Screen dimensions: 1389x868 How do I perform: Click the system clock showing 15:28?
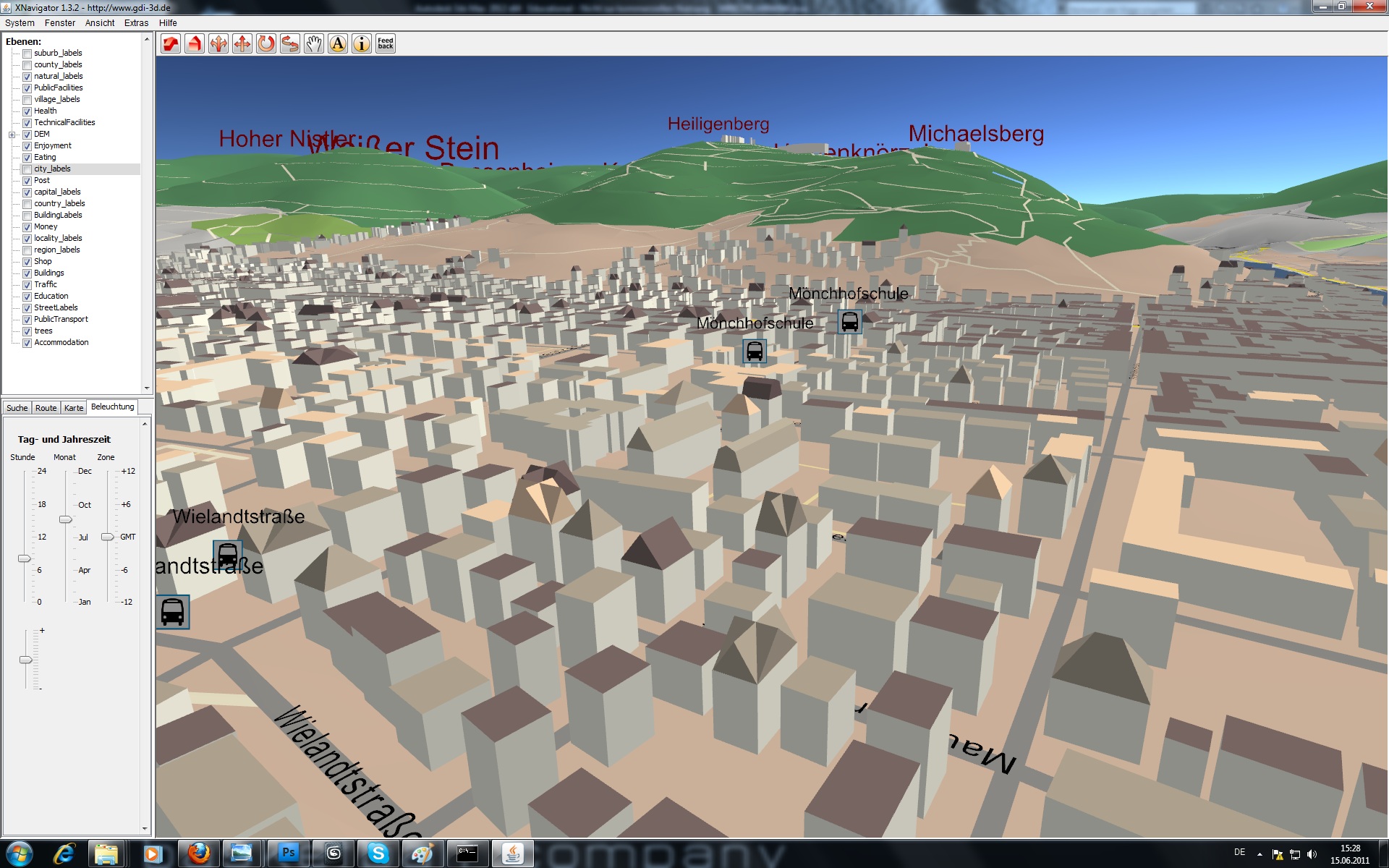click(x=1350, y=848)
